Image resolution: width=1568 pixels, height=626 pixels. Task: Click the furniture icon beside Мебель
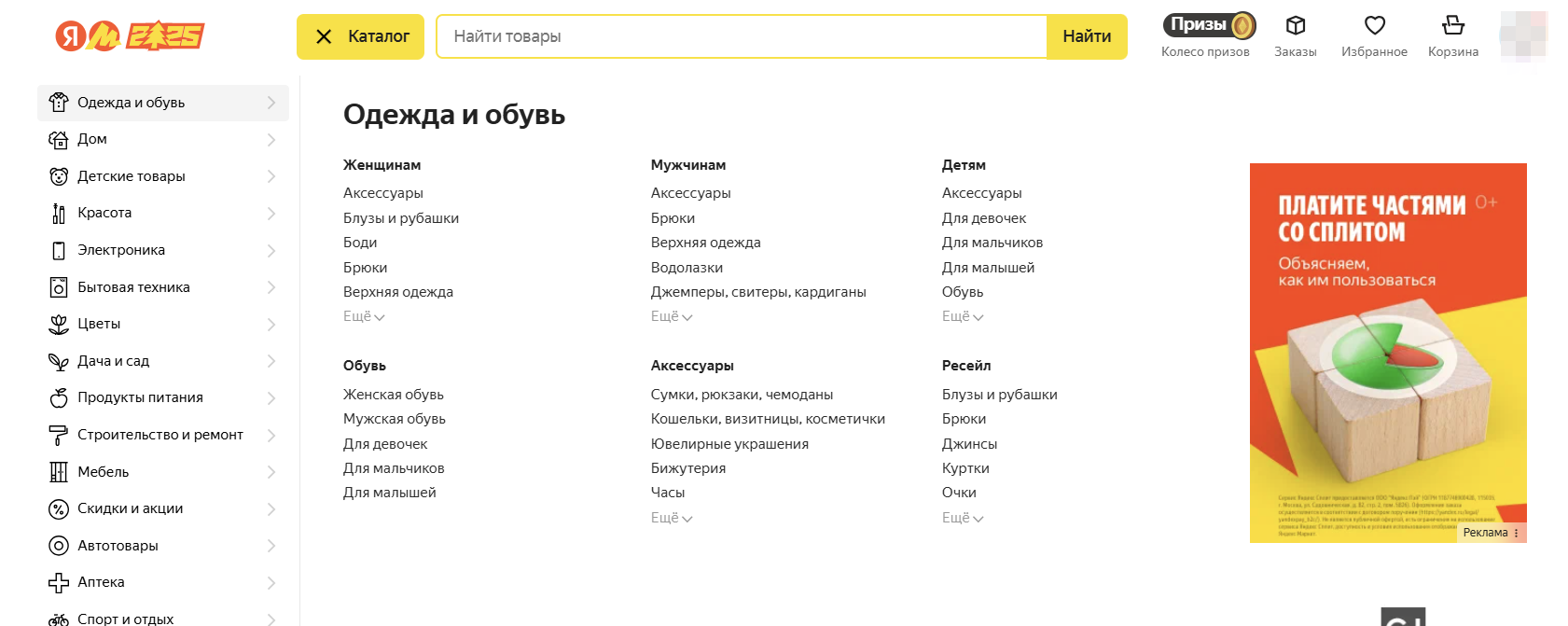pyautogui.click(x=59, y=472)
